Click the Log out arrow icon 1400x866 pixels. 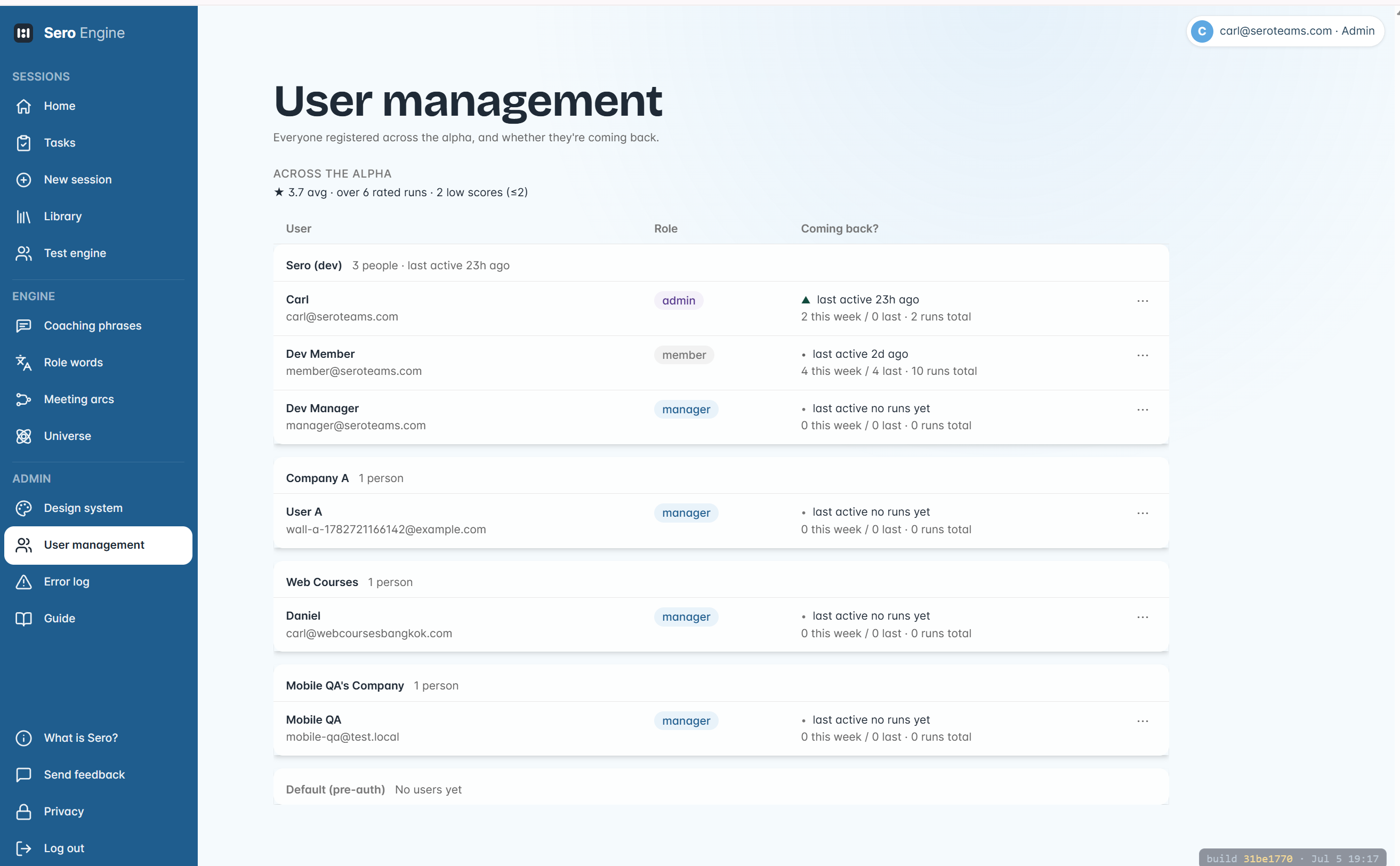pyautogui.click(x=23, y=848)
